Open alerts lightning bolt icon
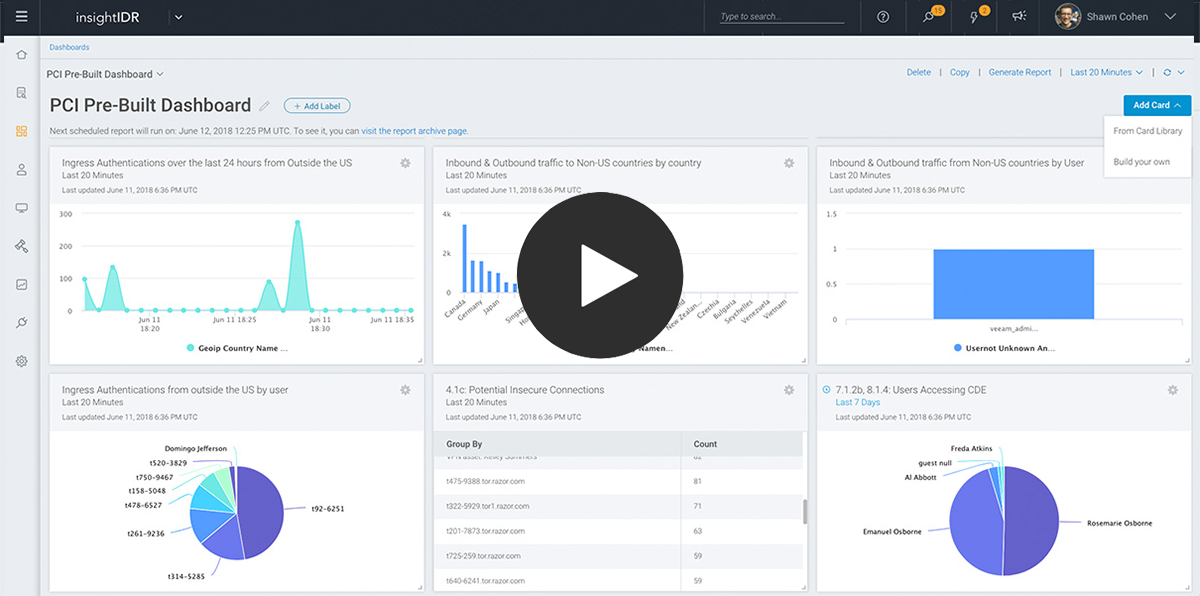The width and height of the screenshot is (1200, 596). [975, 16]
